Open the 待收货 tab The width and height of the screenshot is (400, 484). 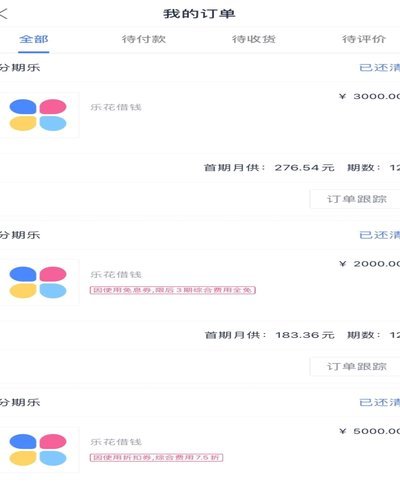tap(254, 39)
